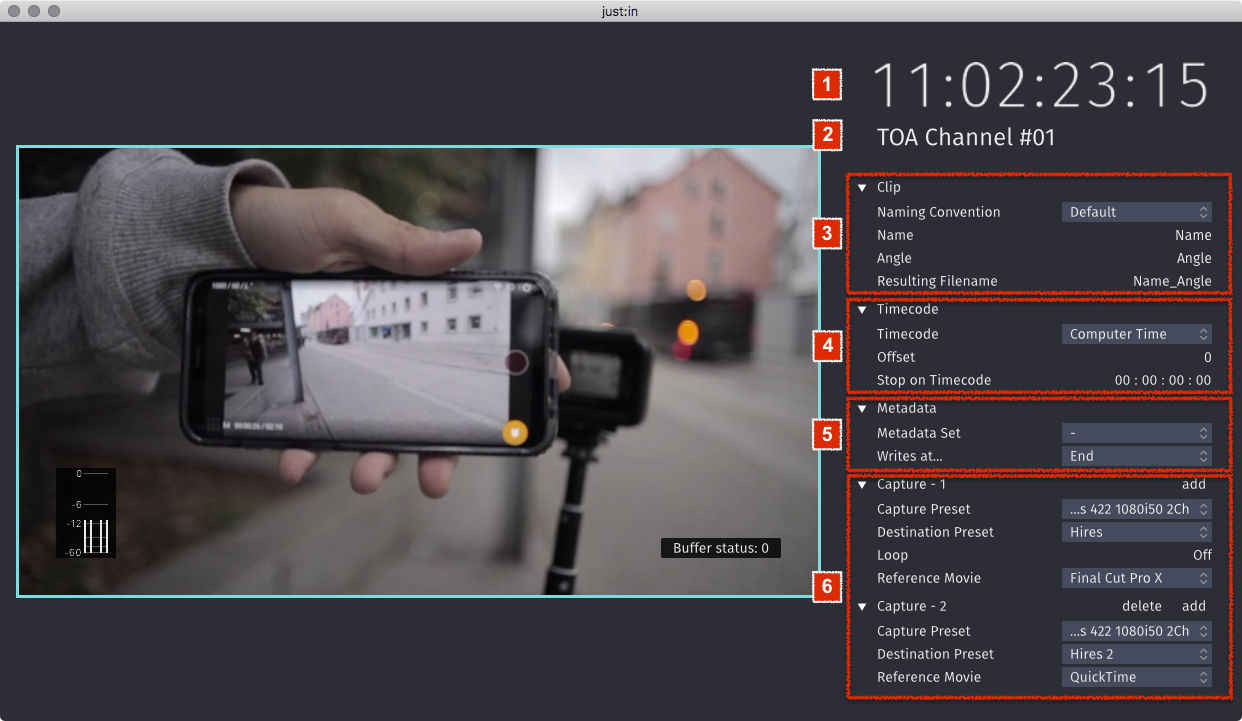Open Destination Preset dropdown showing Hires 2
Image resolution: width=1242 pixels, height=721 pixels.
pyautogui.click(x=1136, y=654)
